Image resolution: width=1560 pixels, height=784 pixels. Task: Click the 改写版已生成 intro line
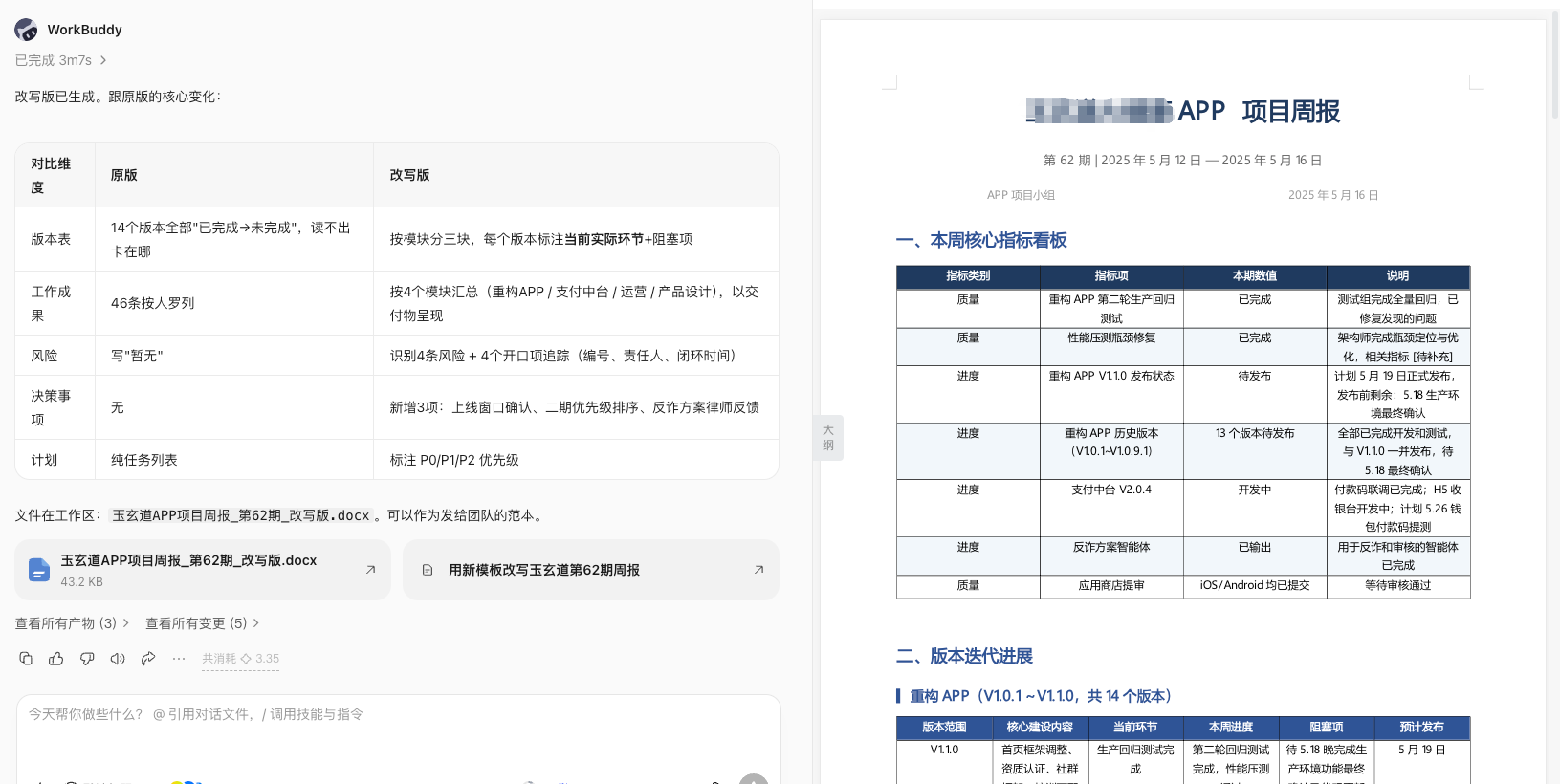(x=118, y=97)
